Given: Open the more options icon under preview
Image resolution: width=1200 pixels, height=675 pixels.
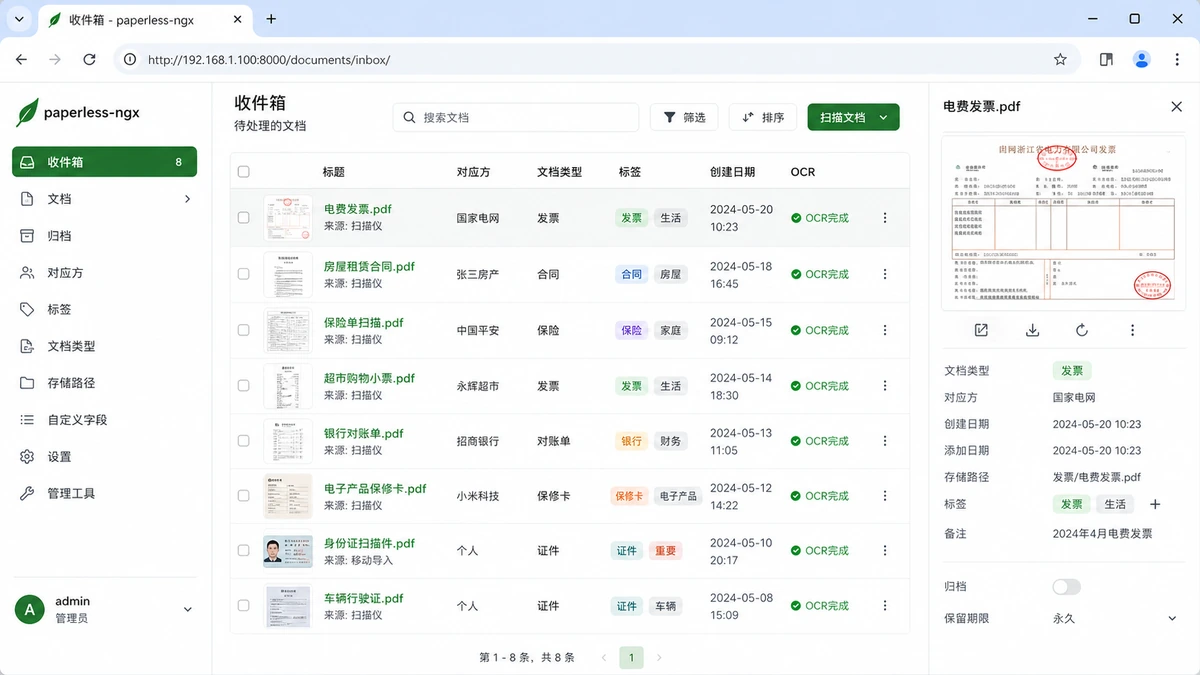Looking at the screenshot, I should 1132,330.
